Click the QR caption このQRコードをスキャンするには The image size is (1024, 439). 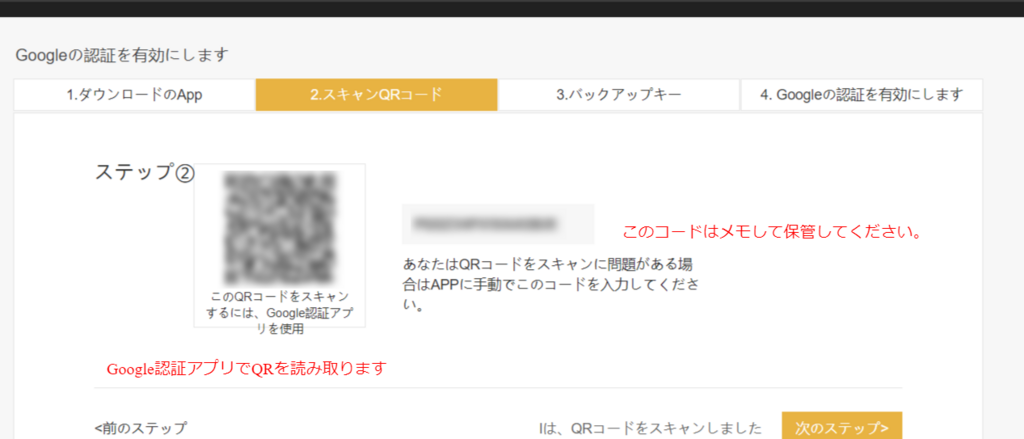coord(279,312)
